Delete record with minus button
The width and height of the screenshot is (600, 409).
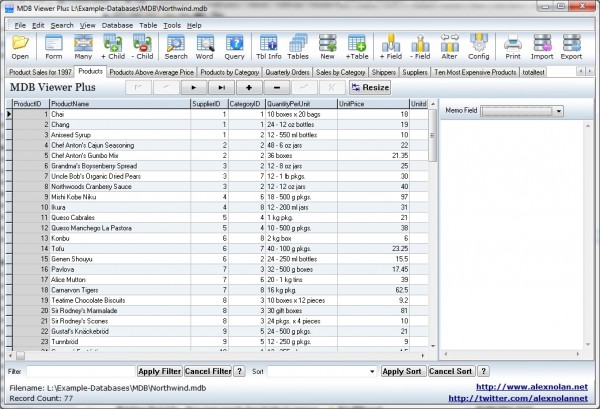point(277,88)
